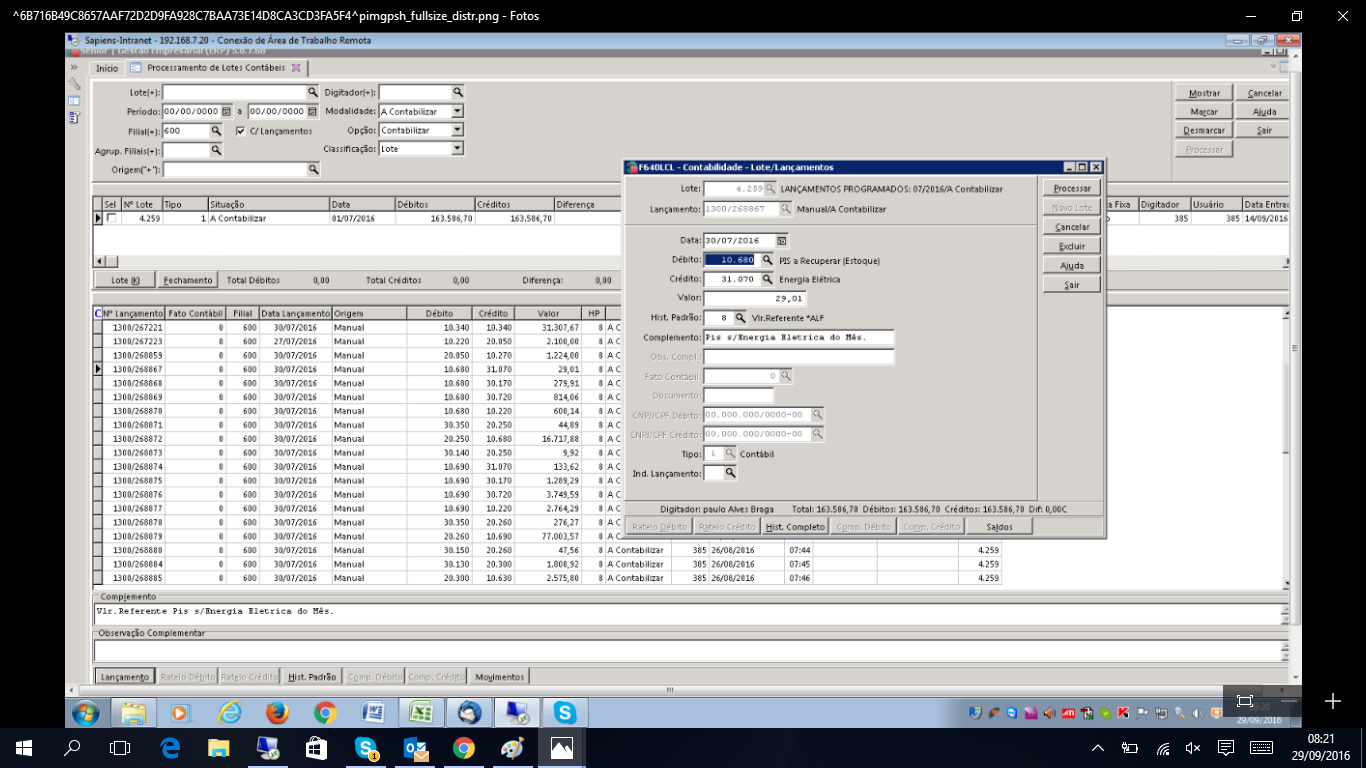Open the Hist. Padrão bottom tab button
This screenshot has height=768, width=1366.
[312, 677]
